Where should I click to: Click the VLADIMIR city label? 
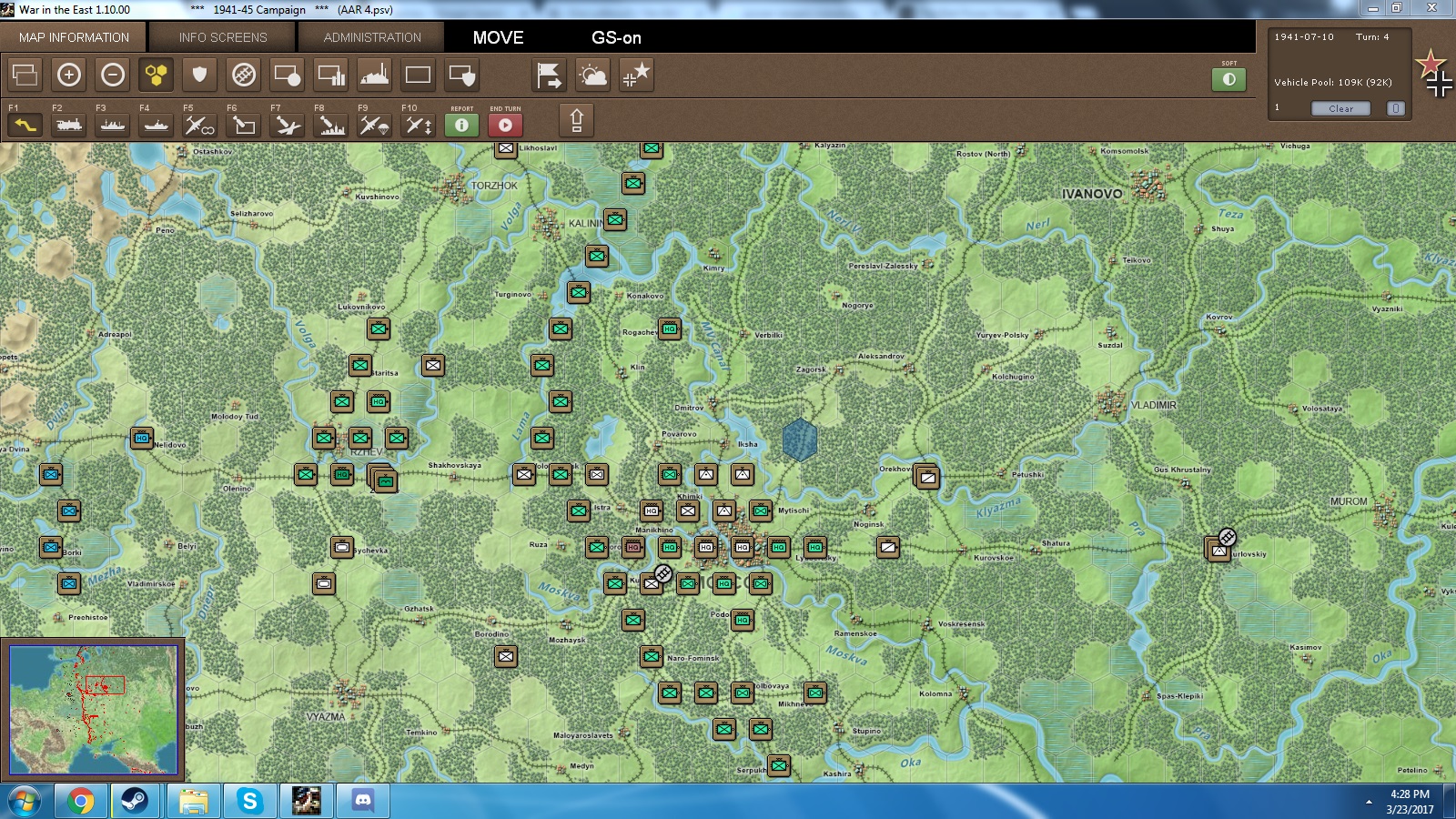pos(1154,405)
